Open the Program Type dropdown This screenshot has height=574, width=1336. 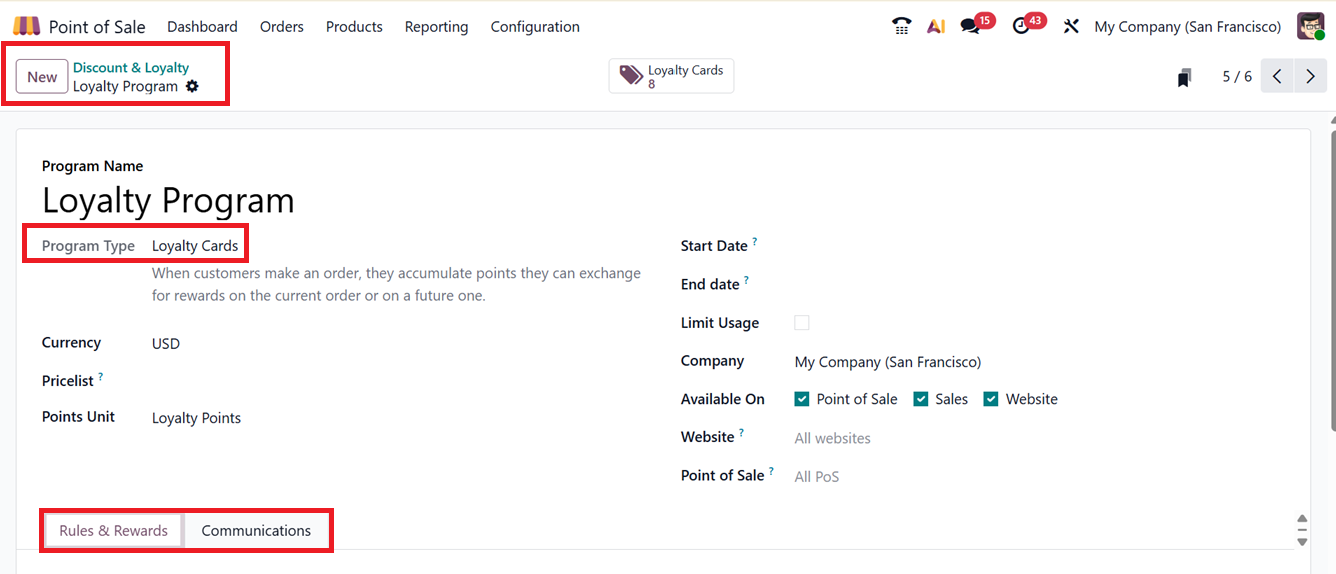[x=195, y=246]
